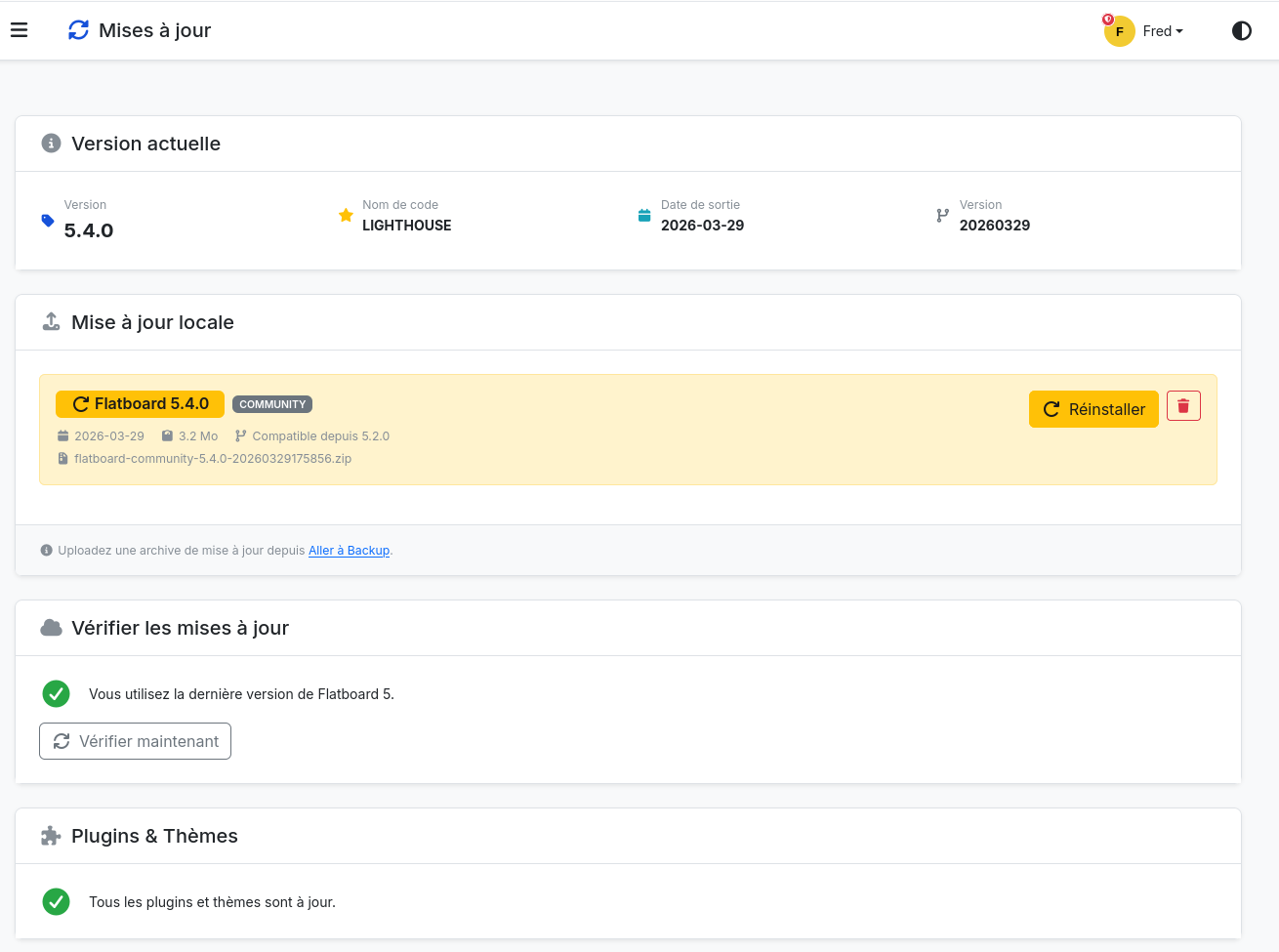Click the cloud icon by Vérifier les mises à jour
The width and height of the screenshot is (1279, 952).
pos(51,628)
